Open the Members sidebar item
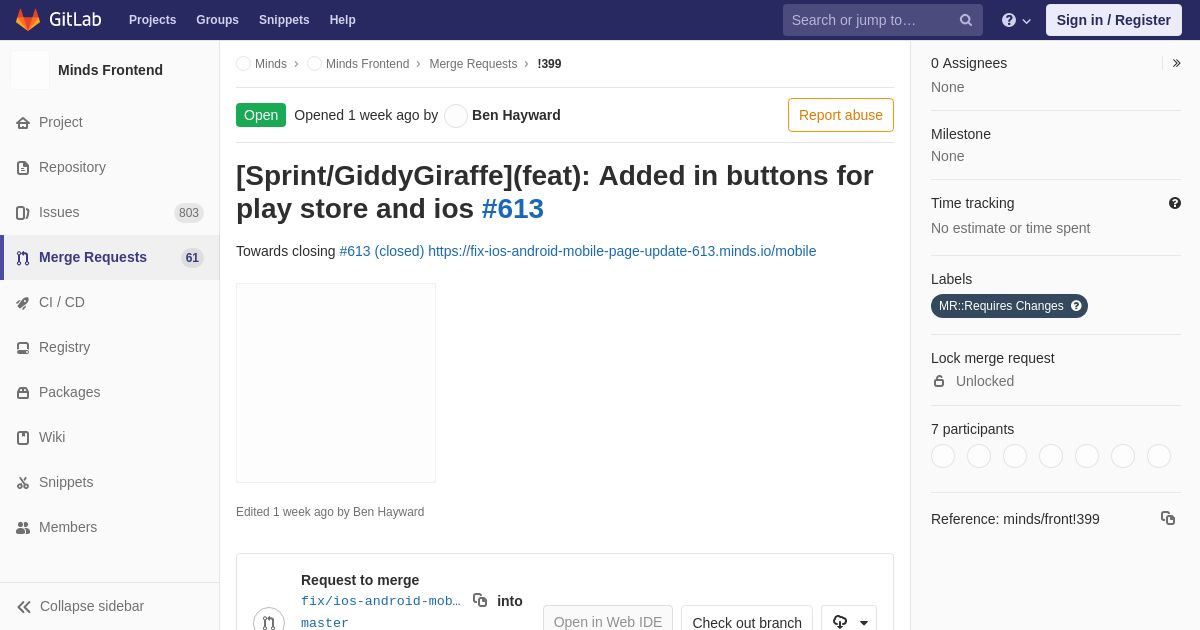Viewport: 1200px width, 630px height. coord(110,527)
